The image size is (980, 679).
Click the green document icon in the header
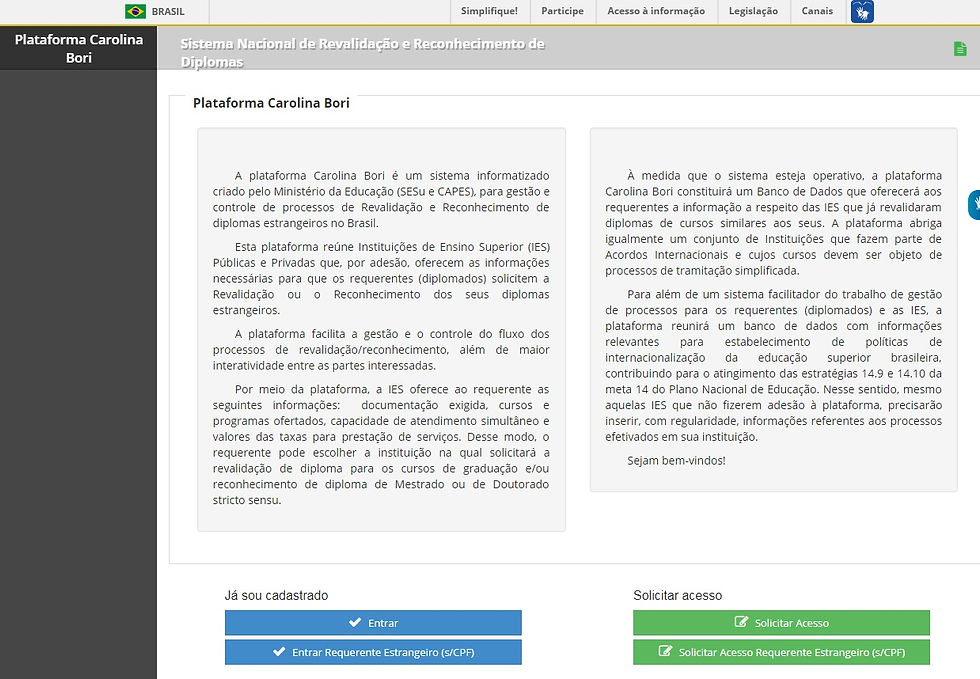960,48
